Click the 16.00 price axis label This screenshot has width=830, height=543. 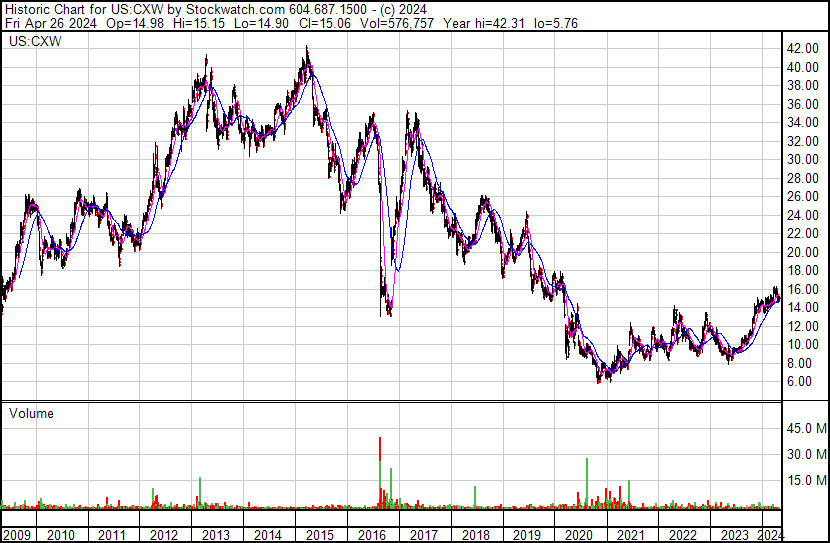pyautogui.click(x=803, y=289)
